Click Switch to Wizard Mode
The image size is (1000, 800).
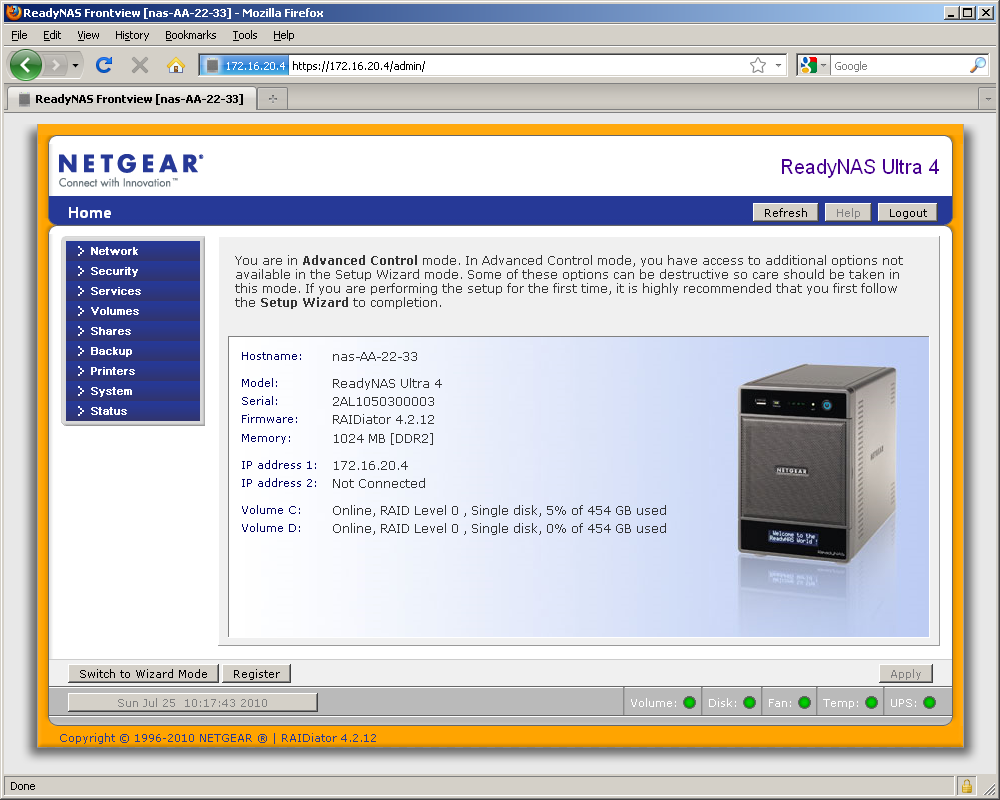(x=143, y=674)
